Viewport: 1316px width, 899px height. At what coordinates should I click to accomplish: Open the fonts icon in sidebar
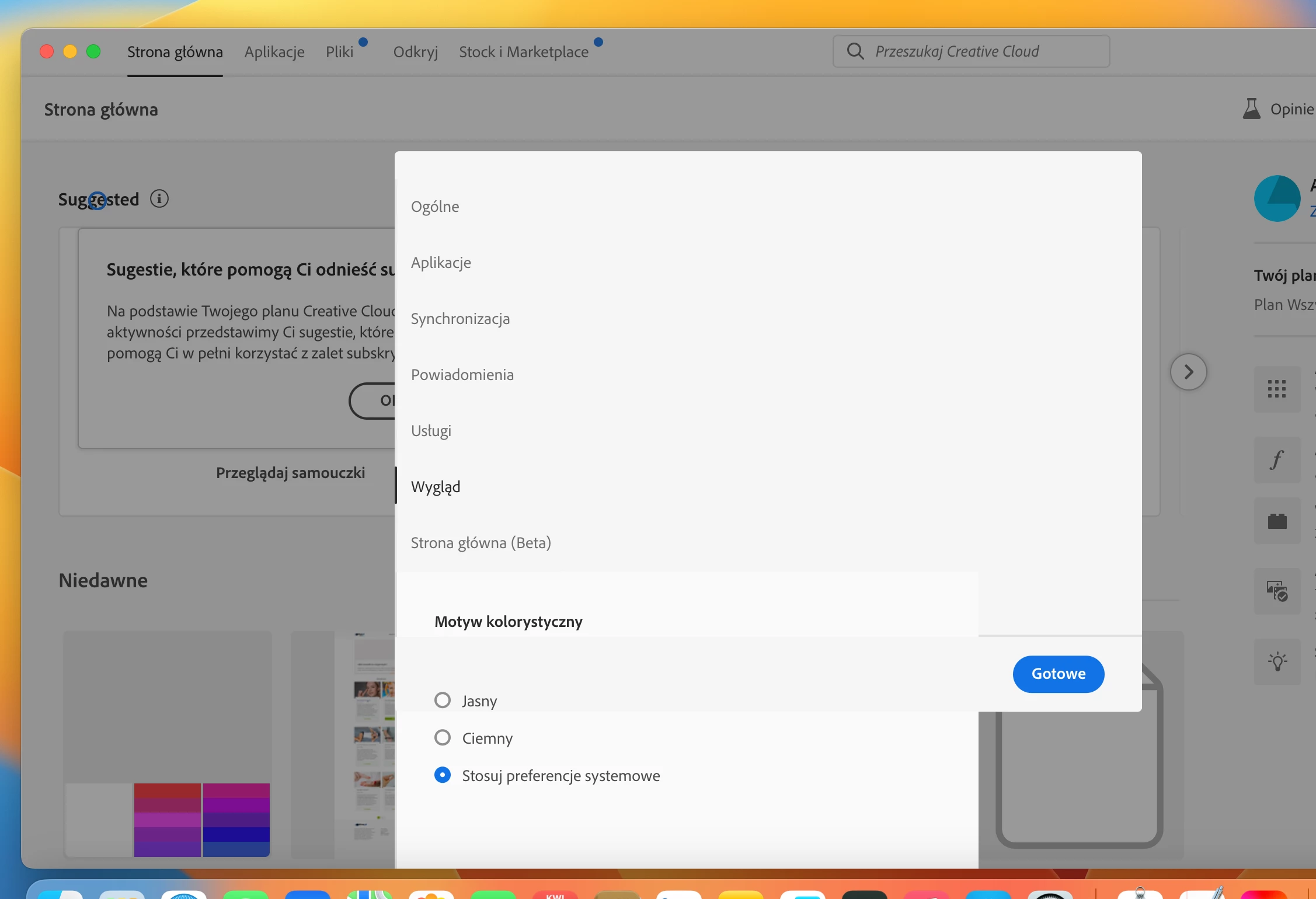pyautogui.click(x=1277, y=460)
